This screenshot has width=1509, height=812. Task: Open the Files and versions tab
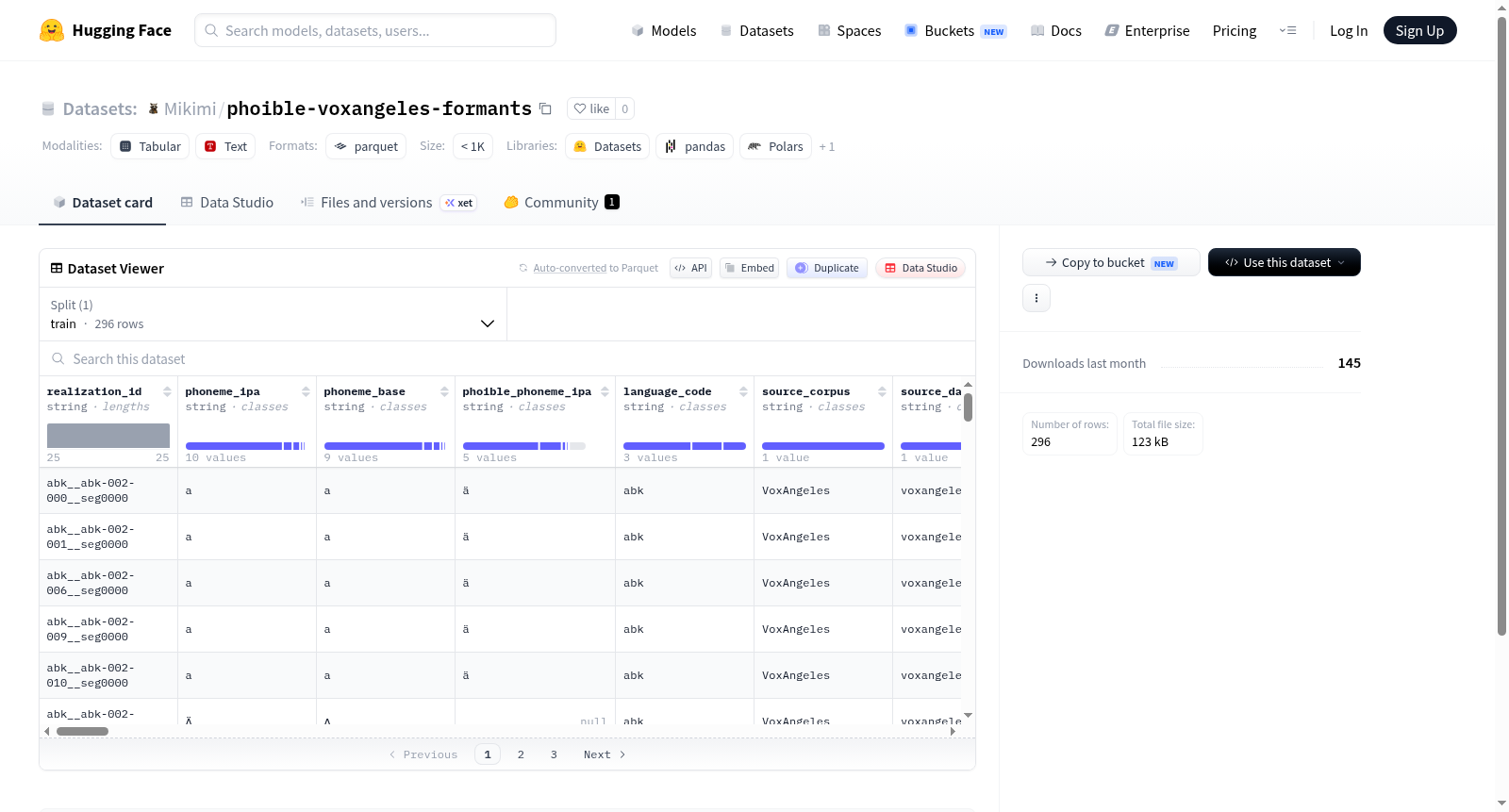click(389, 202)
